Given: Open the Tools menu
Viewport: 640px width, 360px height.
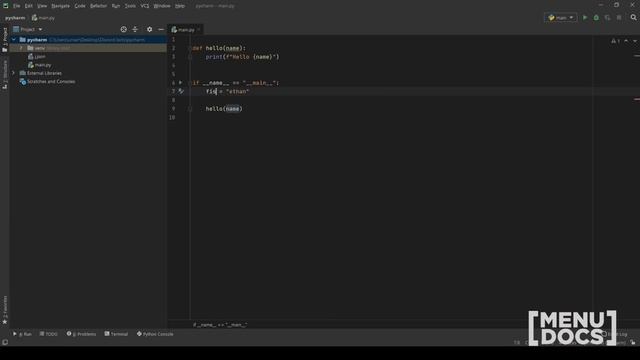Looking at the screenshot, I should 130,6.
